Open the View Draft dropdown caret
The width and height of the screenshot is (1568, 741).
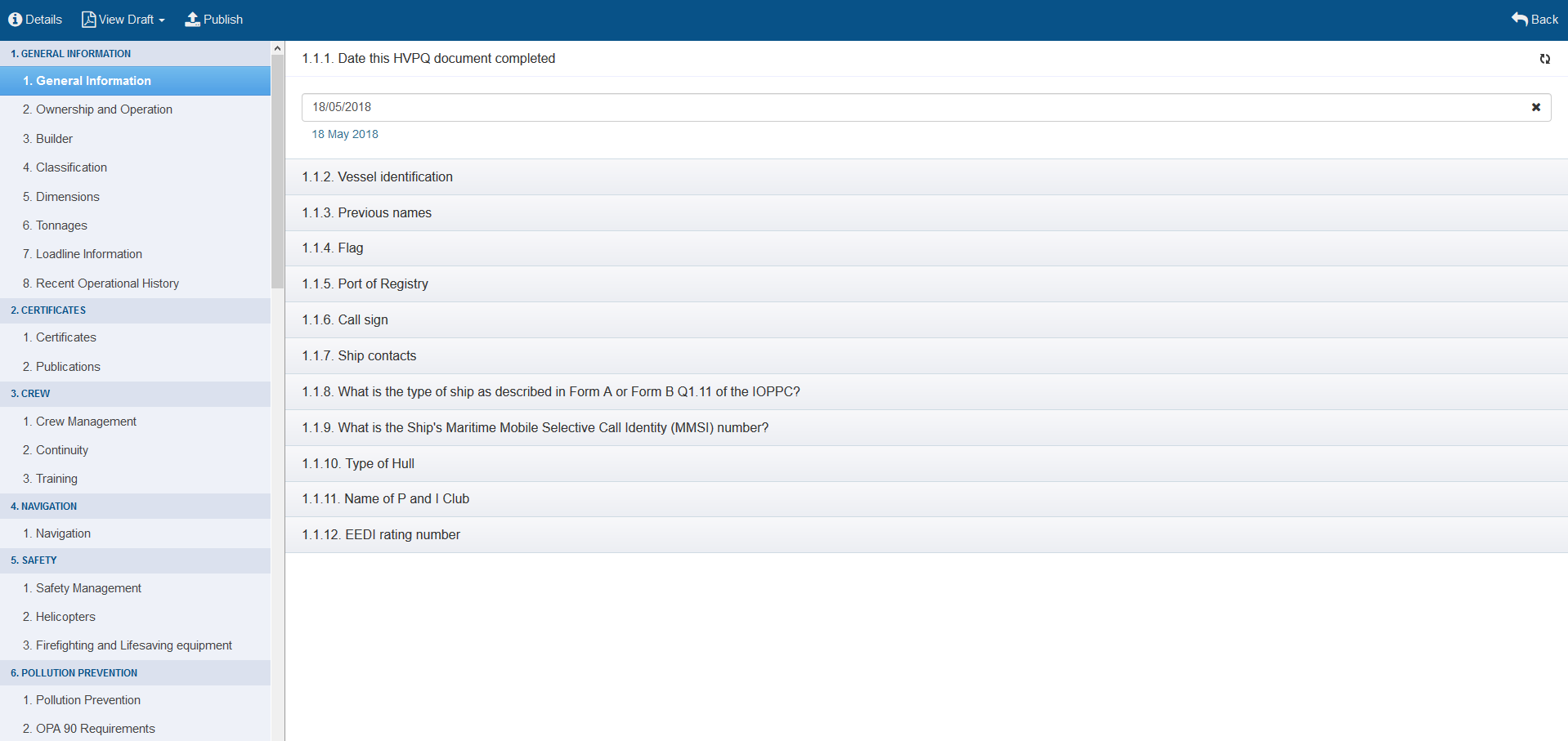click(x=162, y=20)
